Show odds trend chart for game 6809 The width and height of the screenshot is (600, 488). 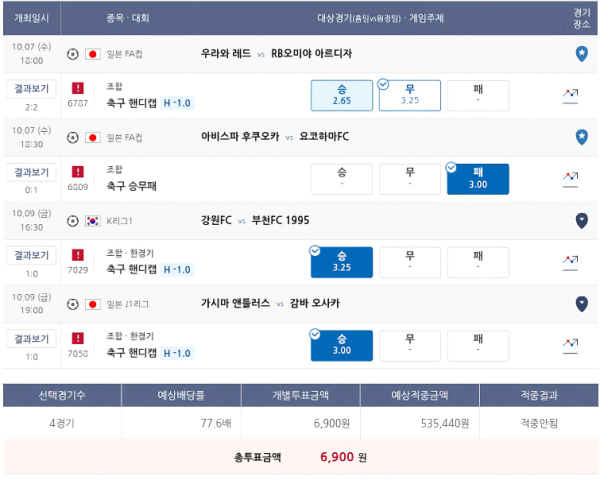(570, 179)
